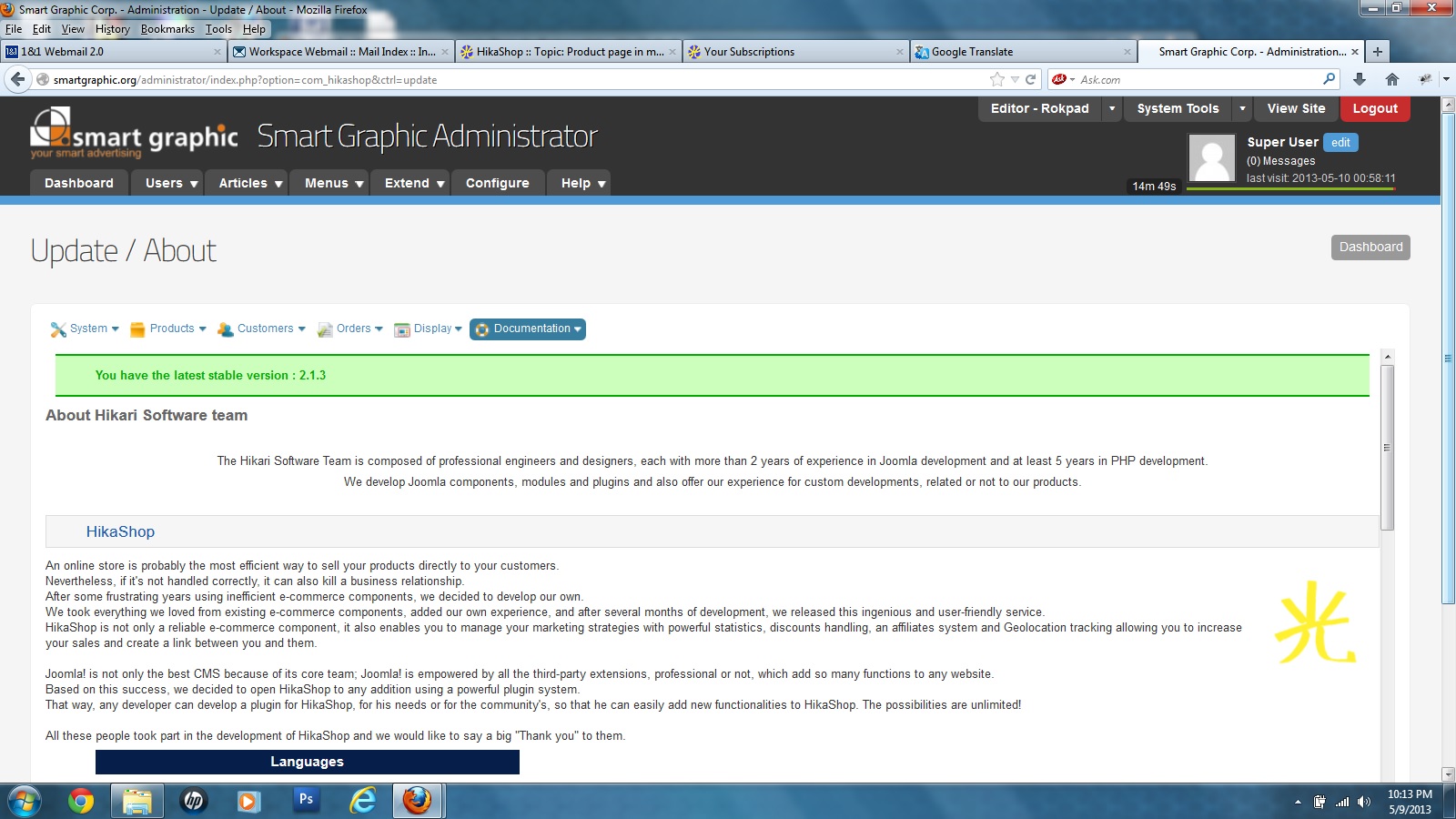The image size is (1456, 819).
Task: Reload the current page
Action: click(1031, 79)
